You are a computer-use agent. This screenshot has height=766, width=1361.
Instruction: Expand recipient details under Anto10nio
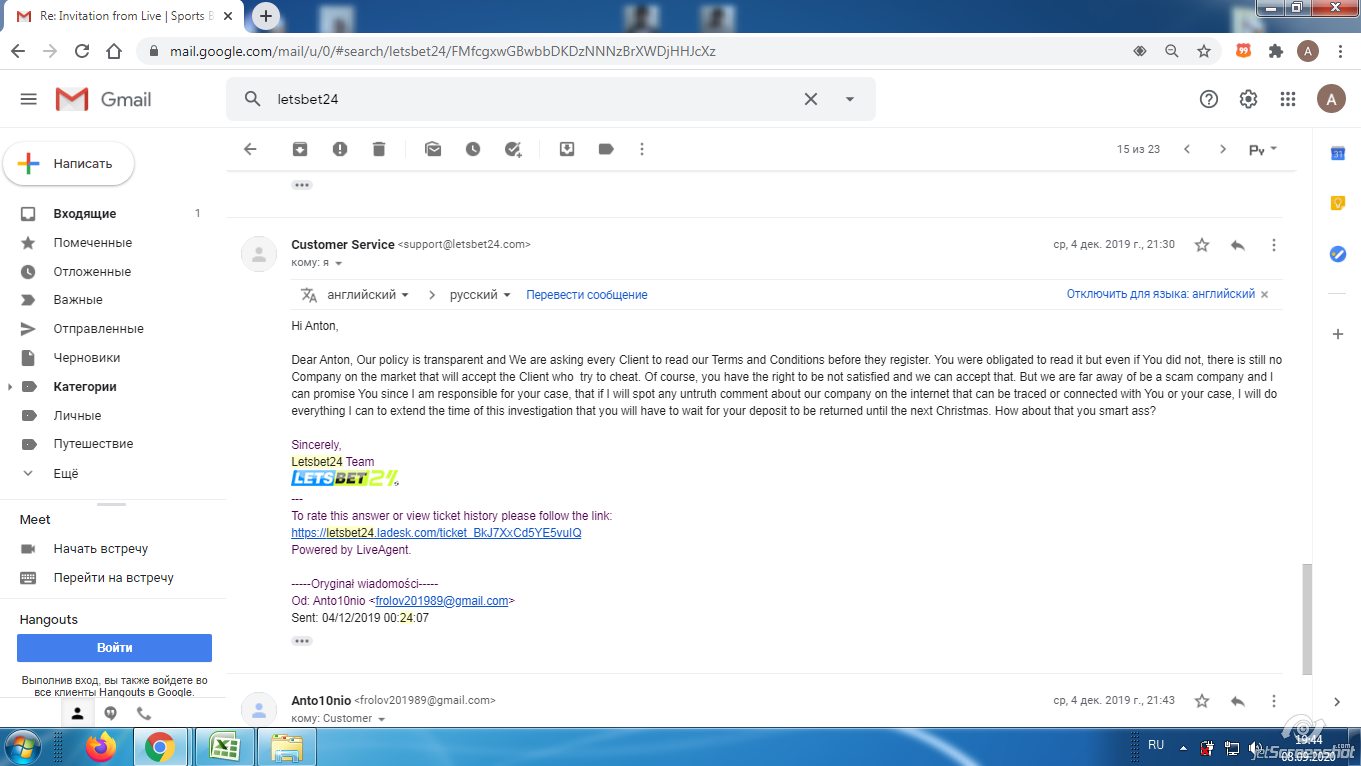[x=381, y=719]
